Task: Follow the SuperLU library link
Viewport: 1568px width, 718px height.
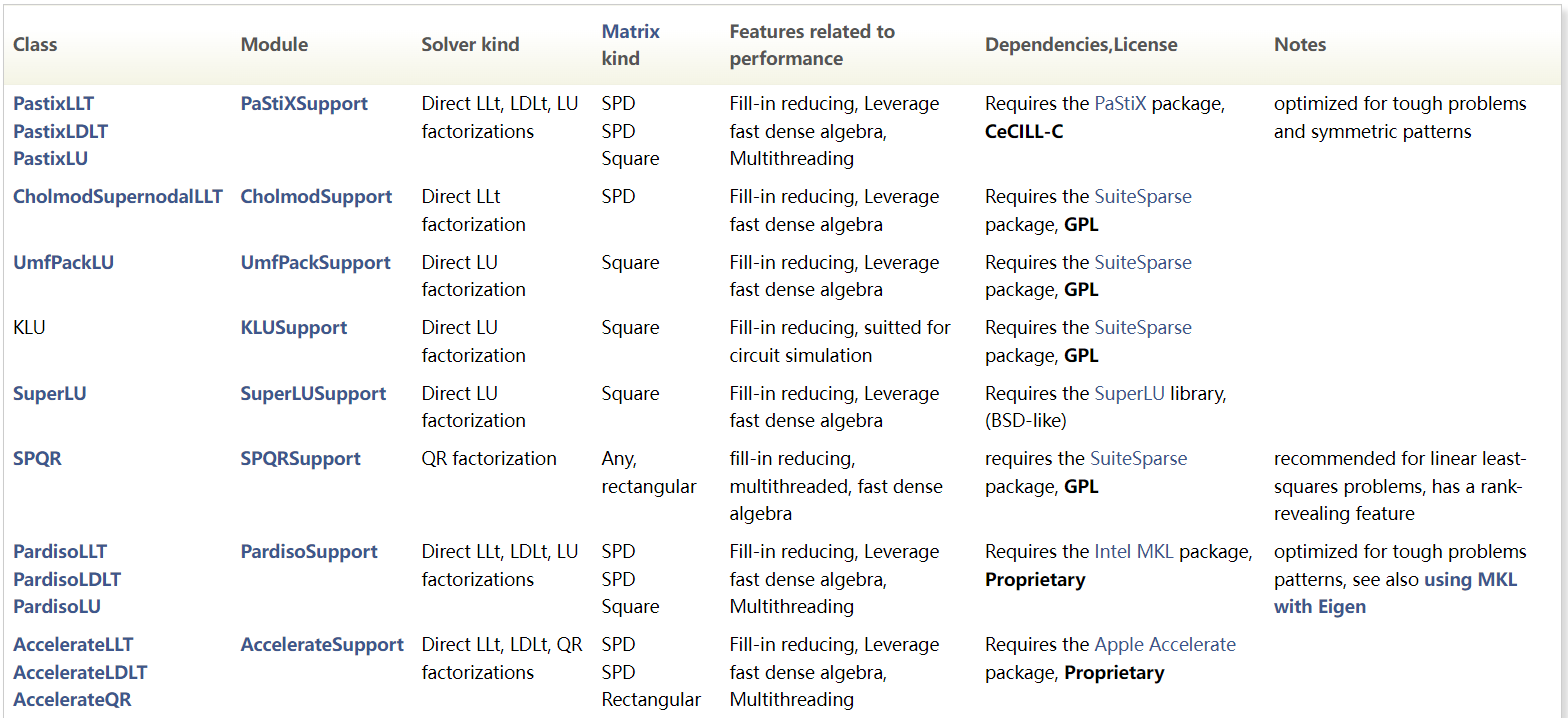Action: 1129,393
